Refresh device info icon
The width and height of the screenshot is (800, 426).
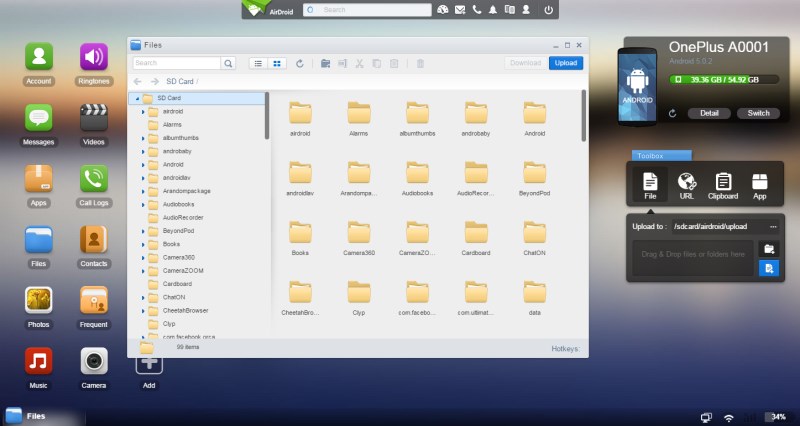(x=672, y=113)
